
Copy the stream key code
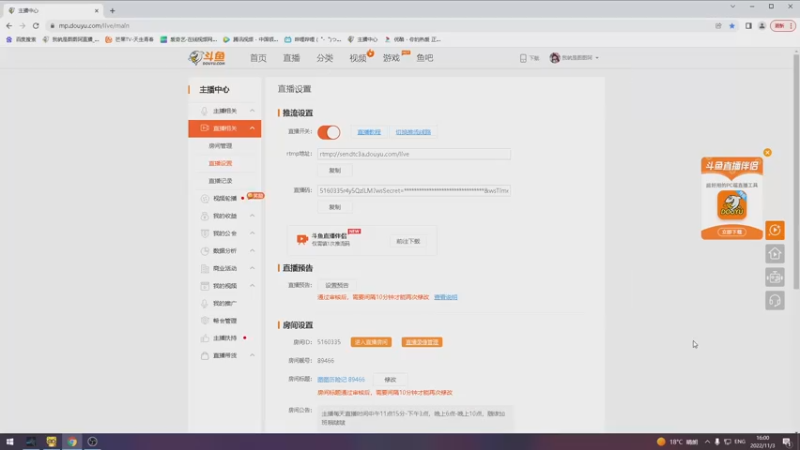pyautogui.click(x=335, y=207)
